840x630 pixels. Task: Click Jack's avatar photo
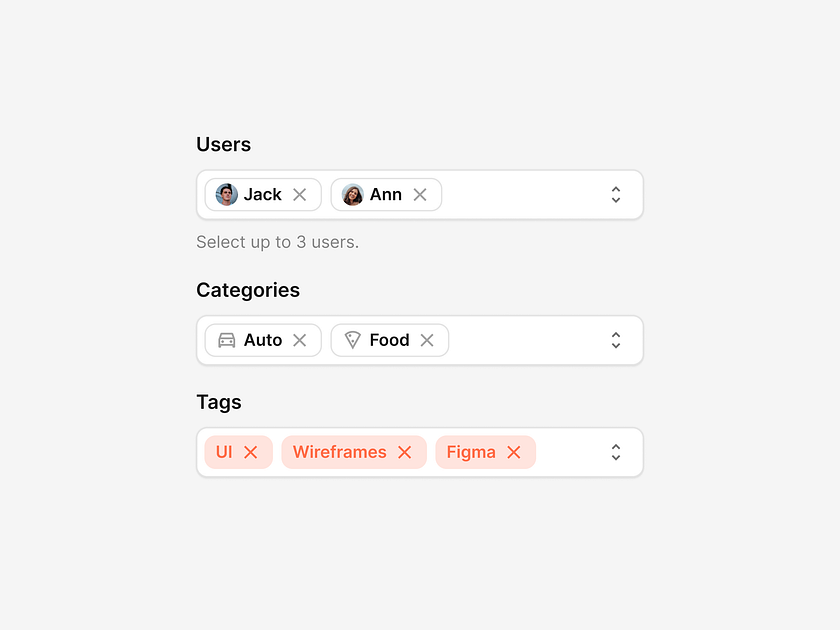(x=227, y=195)
